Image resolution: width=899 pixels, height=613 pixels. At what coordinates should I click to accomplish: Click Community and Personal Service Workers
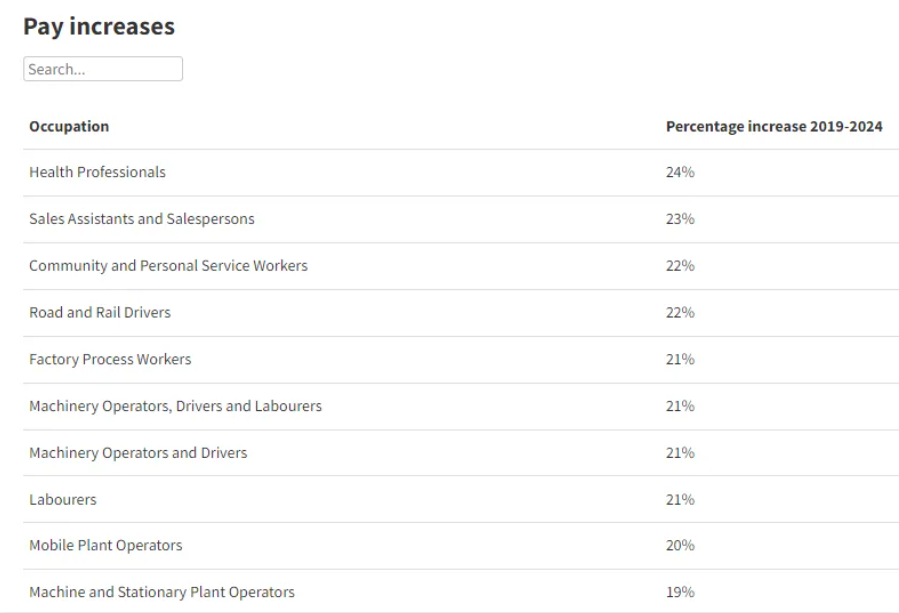(x=168, y=266)
